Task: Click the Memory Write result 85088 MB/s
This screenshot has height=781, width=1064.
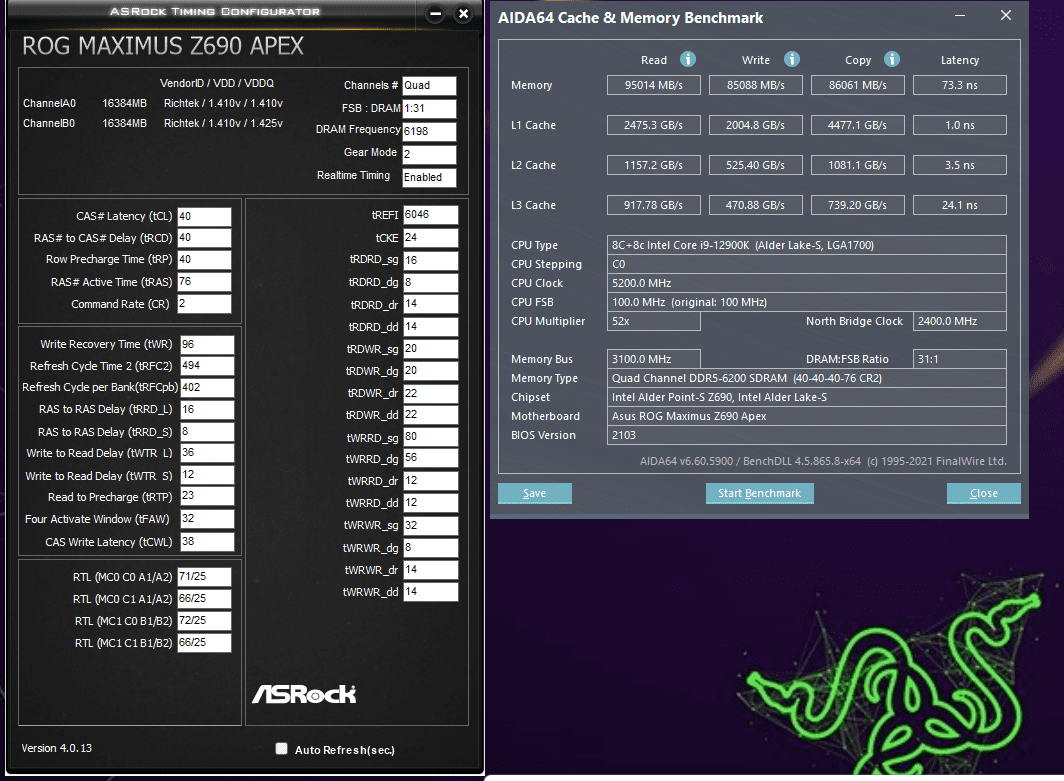Action: coord(756,85)
